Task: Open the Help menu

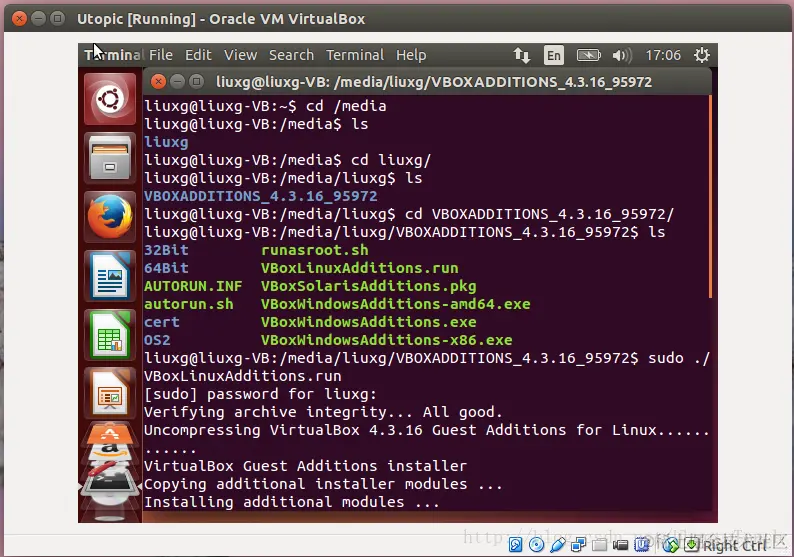Action: click(x=411, y=55)
